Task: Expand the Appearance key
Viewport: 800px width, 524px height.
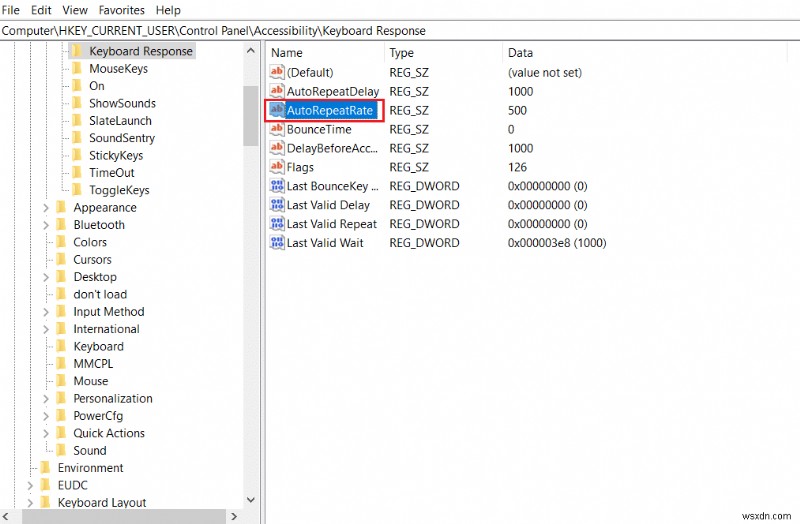Action: click(x=45, y=208)
